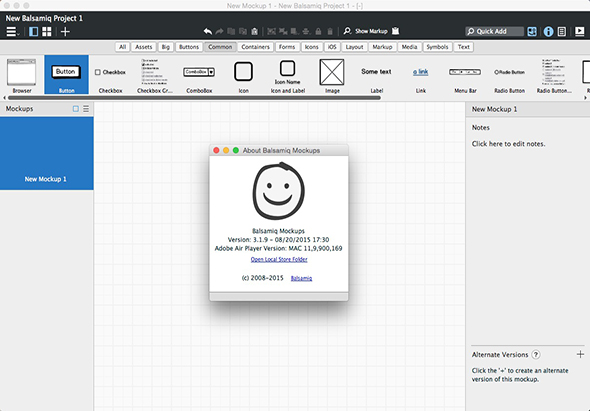This screenshot has width=590, height=411.
Task: Pick the Menu Bar control
Action: [x=465, y=75]
